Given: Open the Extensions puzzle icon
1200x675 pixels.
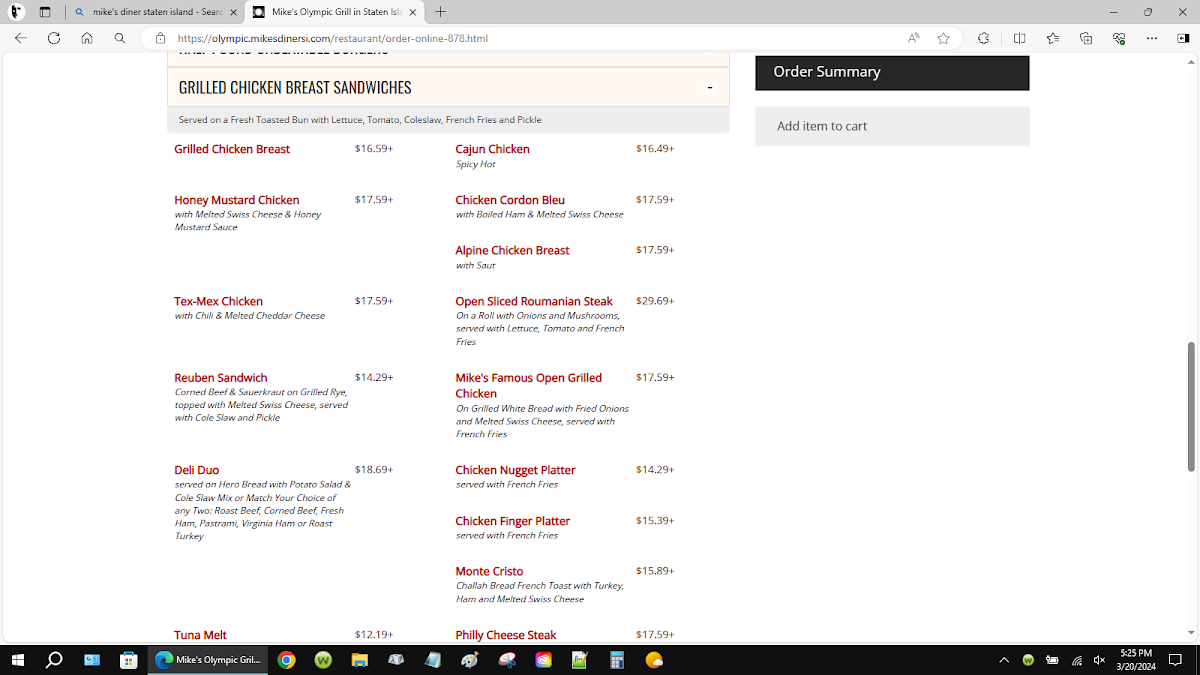Looking at the screenshot, I should pos(984,38).
